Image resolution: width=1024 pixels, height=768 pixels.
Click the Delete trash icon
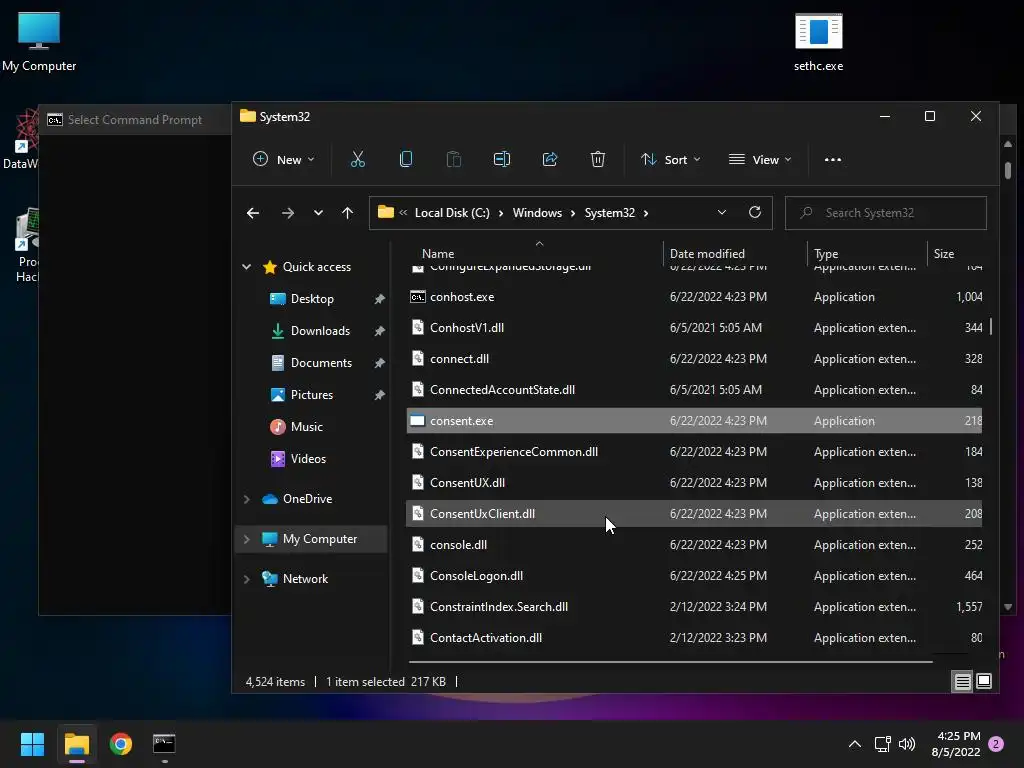coord(598,159)
